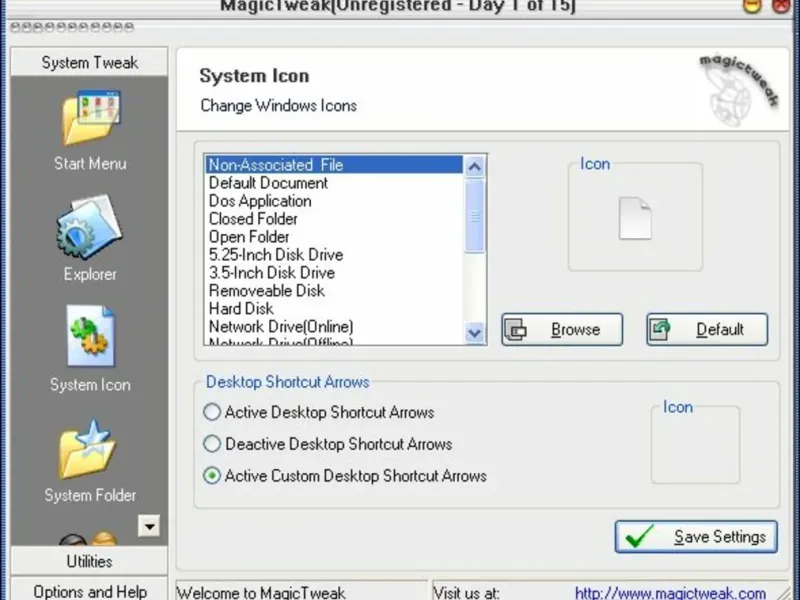Select 'Network Drive(Online)' in the list

tap(334, 326)
